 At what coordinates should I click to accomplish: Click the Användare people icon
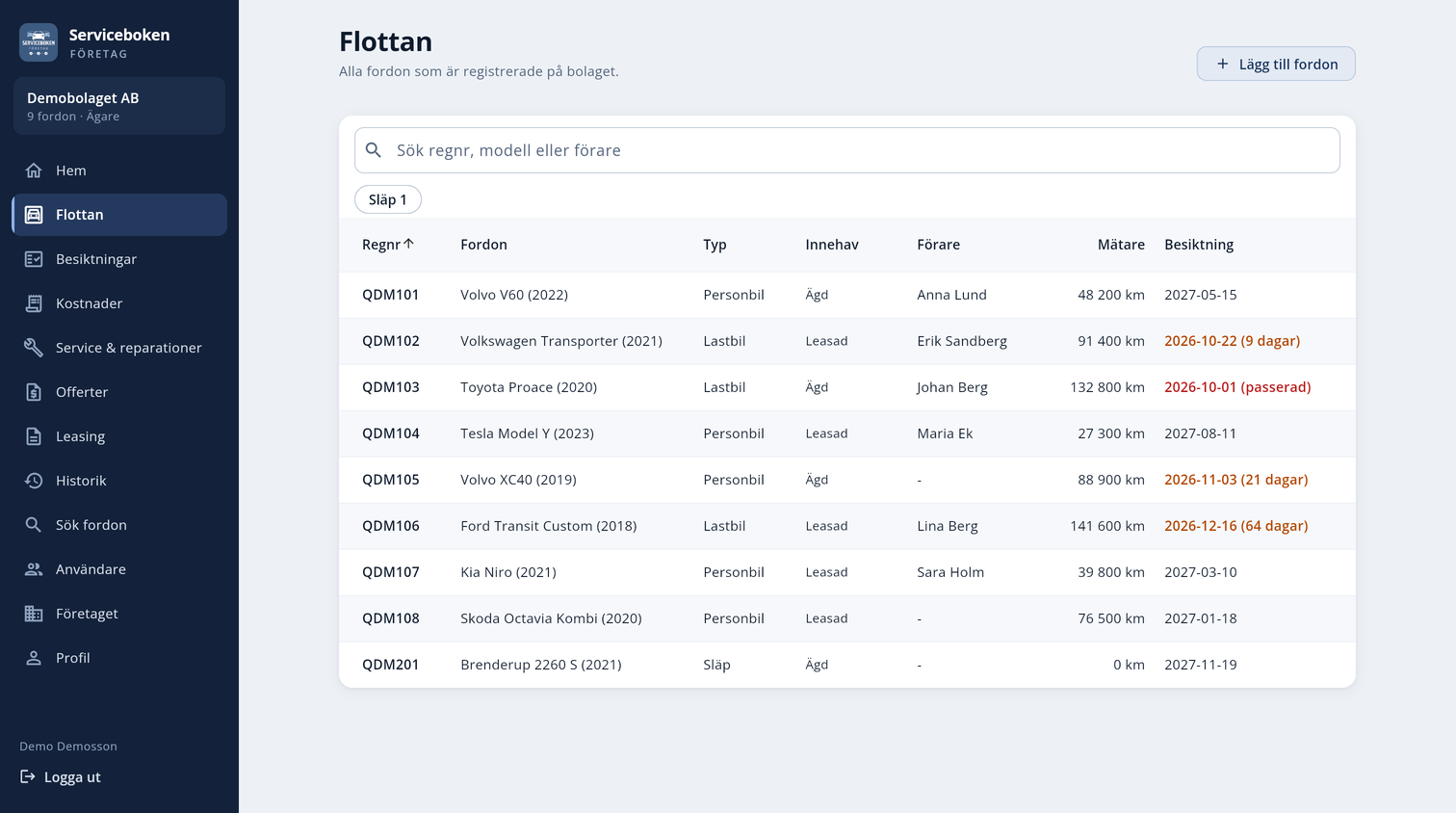(x=34, y=569)
